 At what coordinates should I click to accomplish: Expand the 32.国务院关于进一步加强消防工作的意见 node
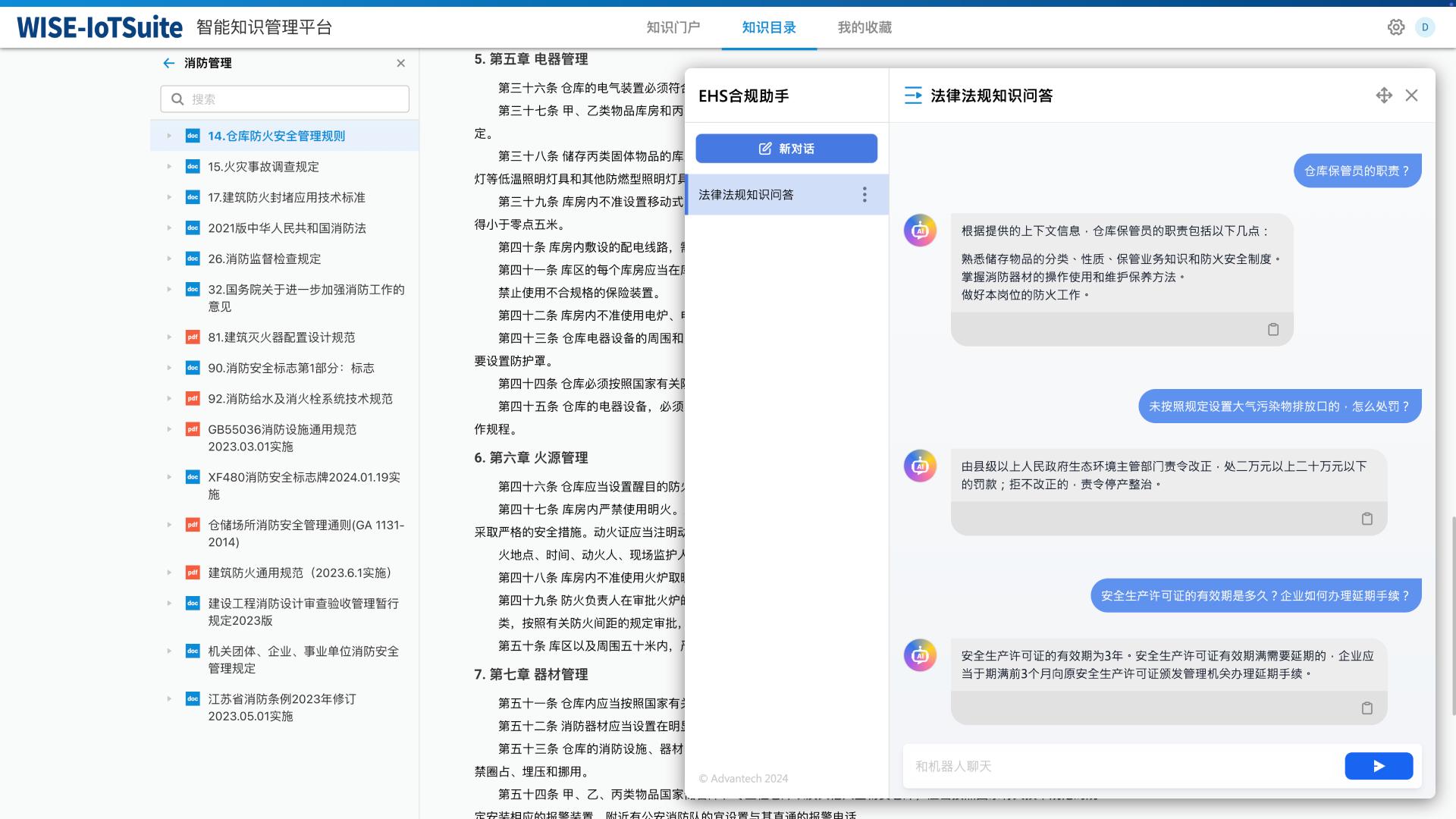click(x=169, y=289)
